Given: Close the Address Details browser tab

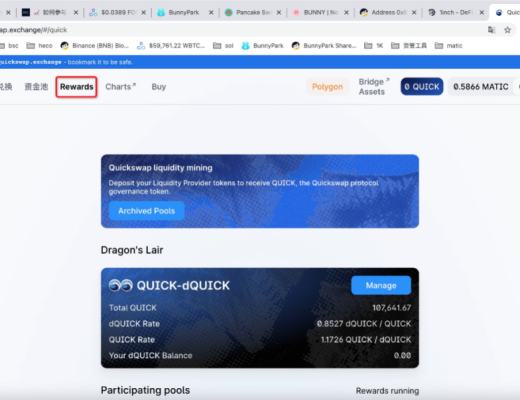Looking at the screenshot, I should 414,12.
